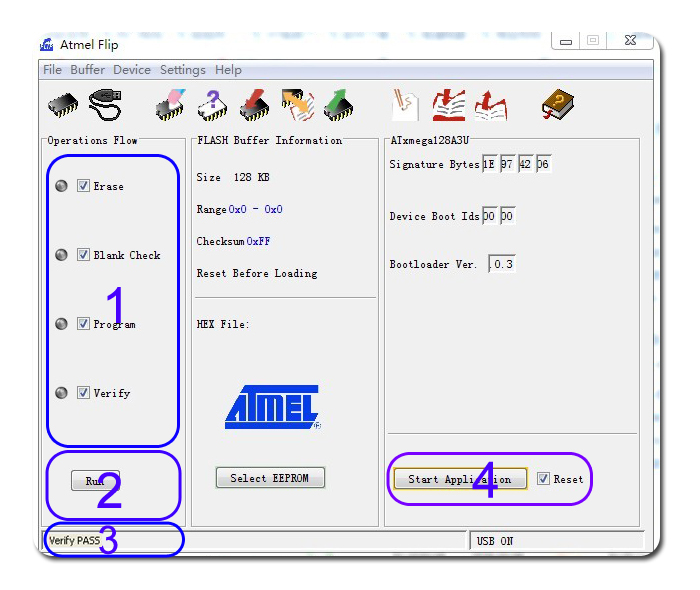Open the Settings menu
700x590 pixels.
tap(183, 70)
